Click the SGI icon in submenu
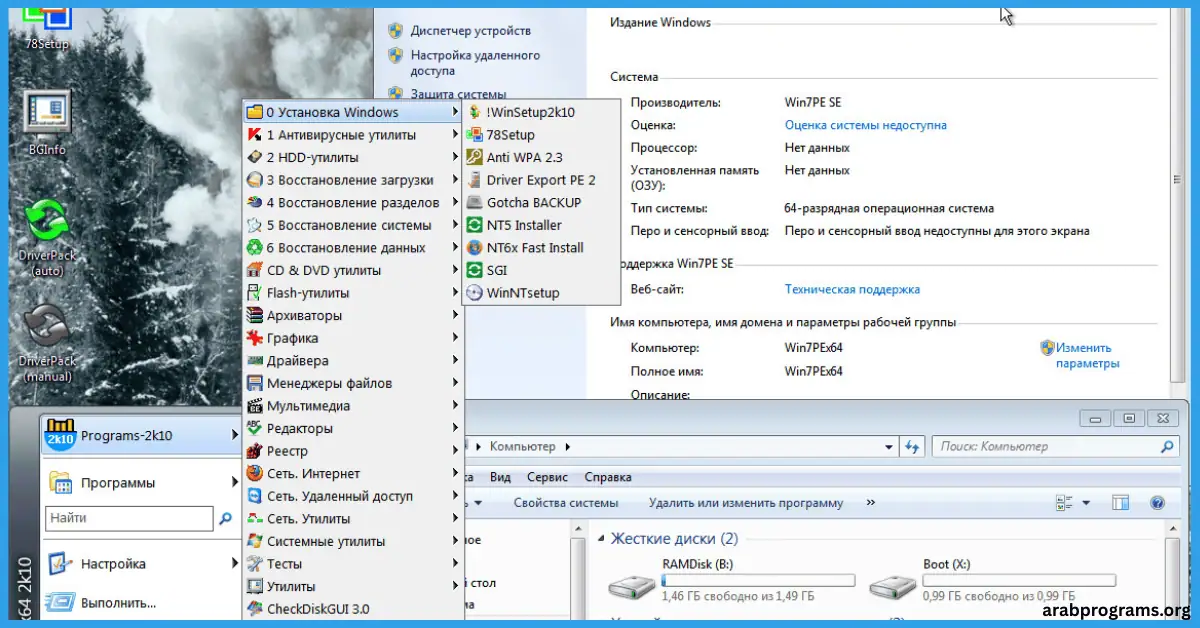This screenshot has height=628, width=1200. click(474, 270)
